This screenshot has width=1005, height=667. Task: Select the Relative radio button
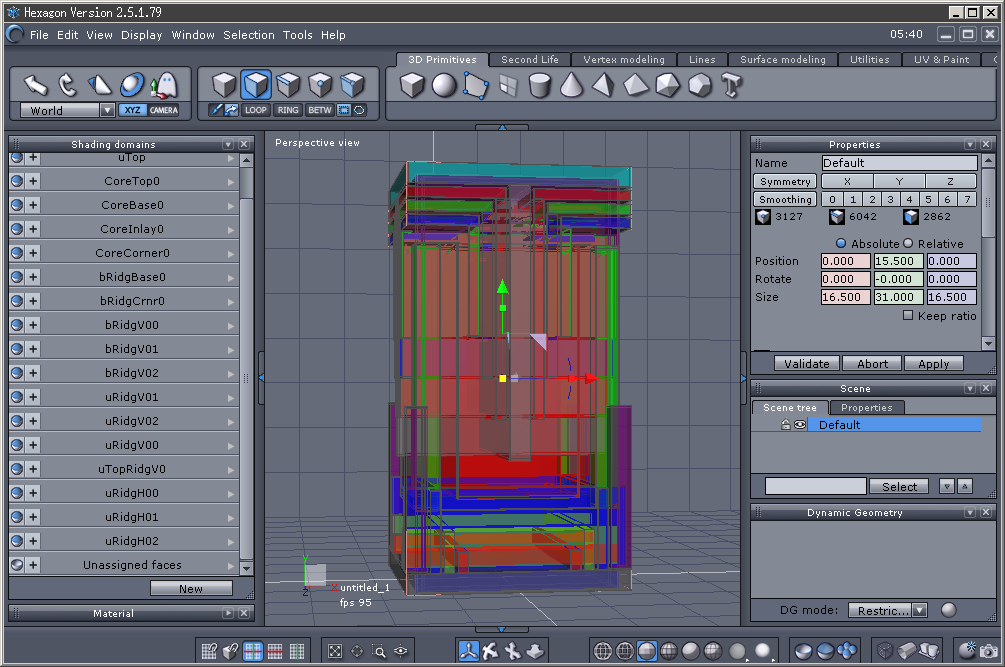pyautogui.click(x=909, y=244)
